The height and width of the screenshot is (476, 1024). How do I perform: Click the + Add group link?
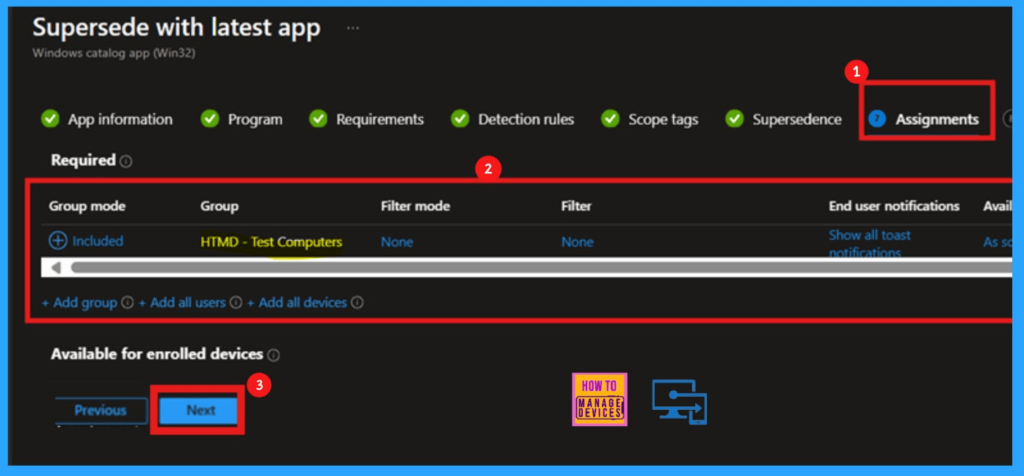tap(79, 303)
